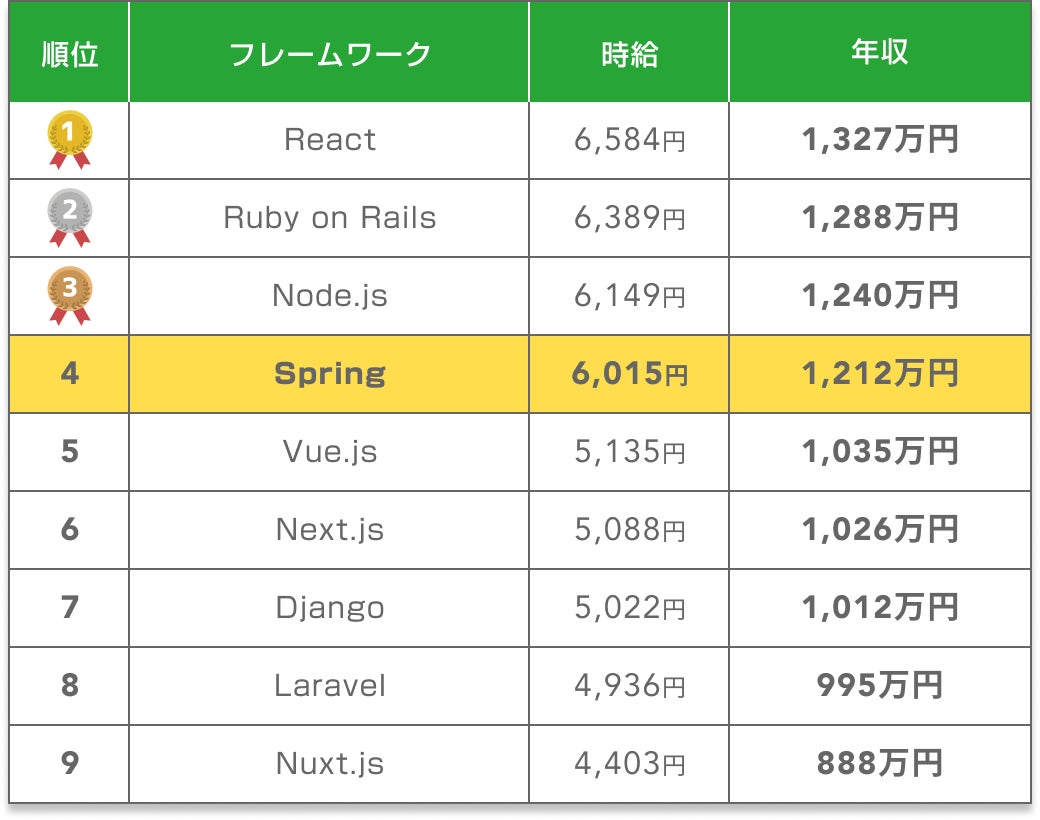This screenshot has width=1040, height=820.
Task: Click the 年収 column header
Action: 880,53
